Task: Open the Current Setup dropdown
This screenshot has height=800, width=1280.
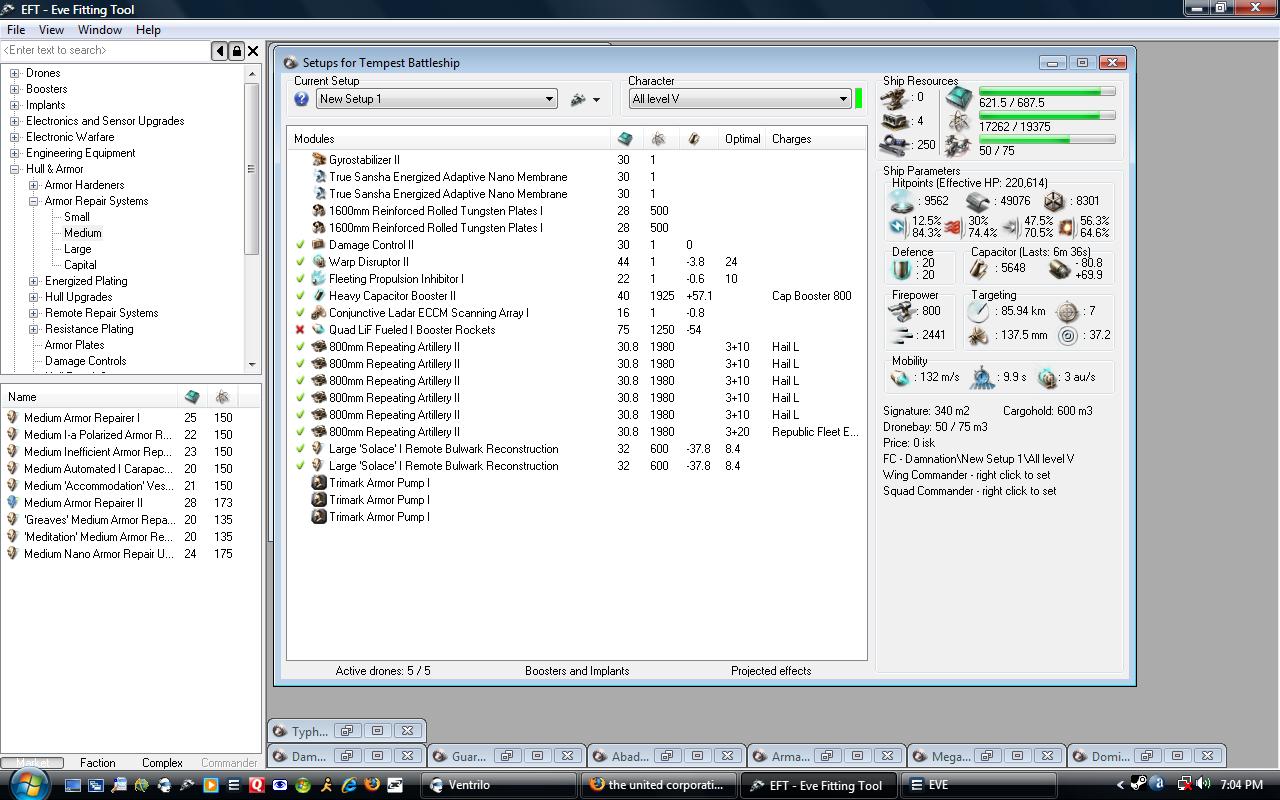Action: pyautogui.click(x=548, y=99)
